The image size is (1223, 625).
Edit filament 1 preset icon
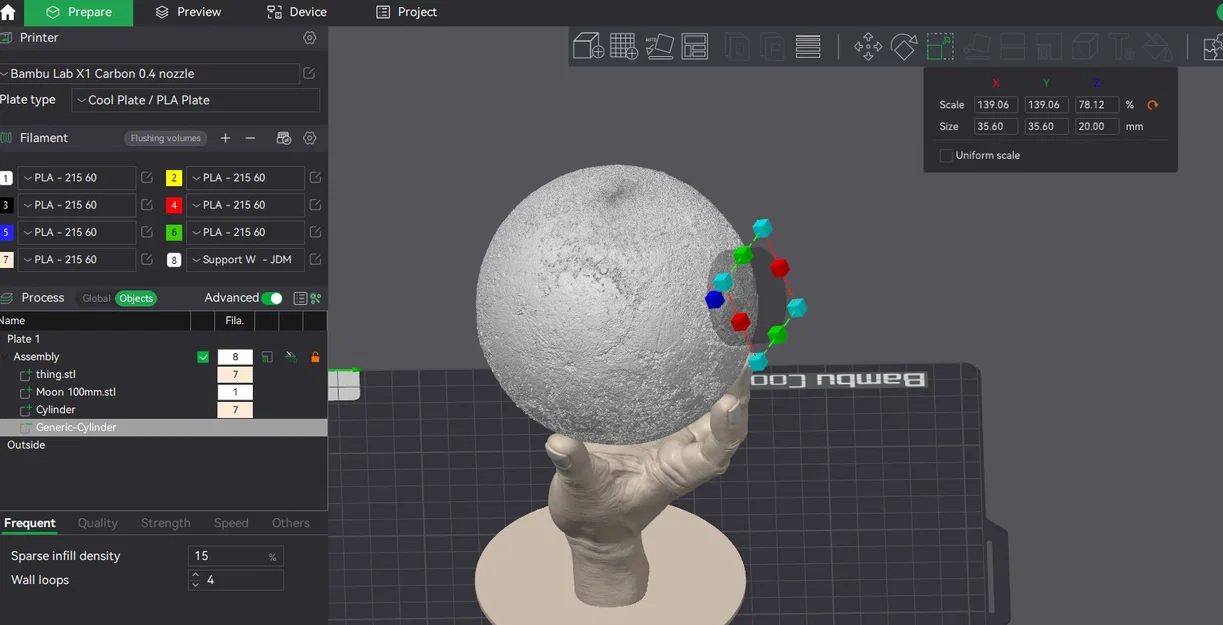click(147, 178)
